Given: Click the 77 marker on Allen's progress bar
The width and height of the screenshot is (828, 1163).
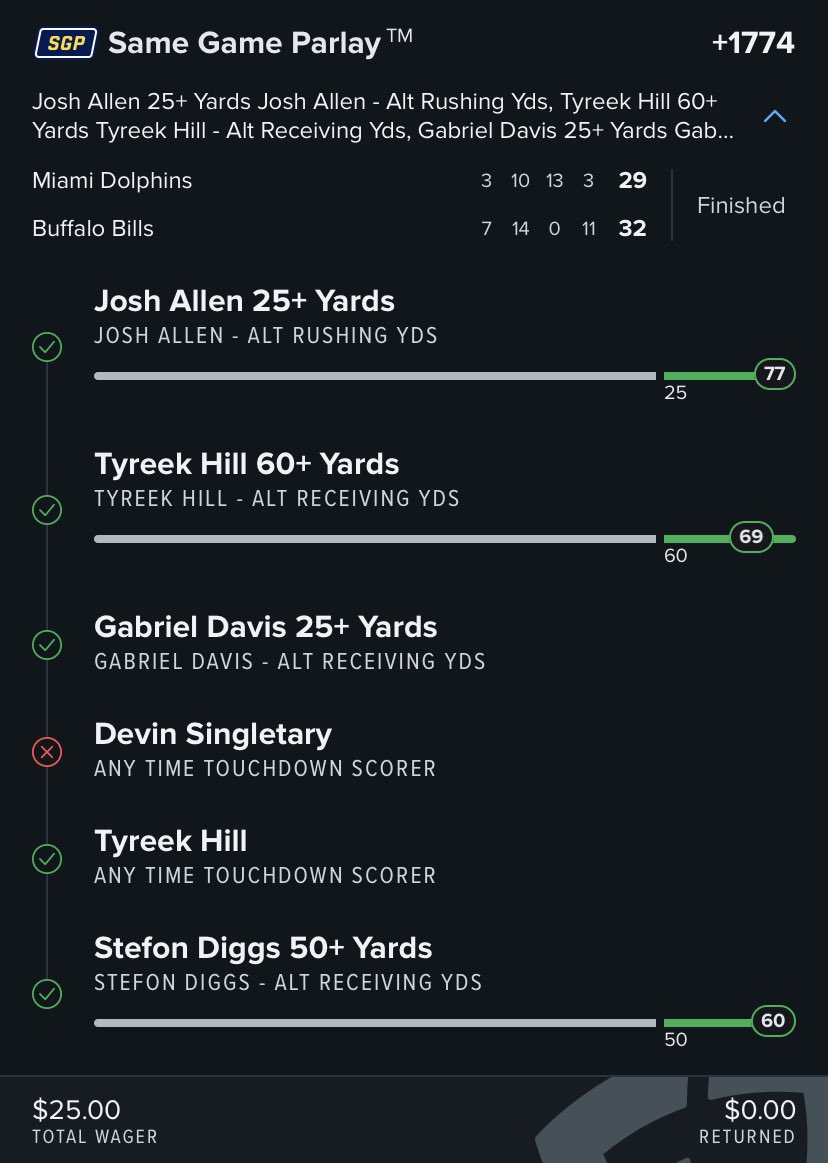Looking at the screenshot, I should point(775,374).
